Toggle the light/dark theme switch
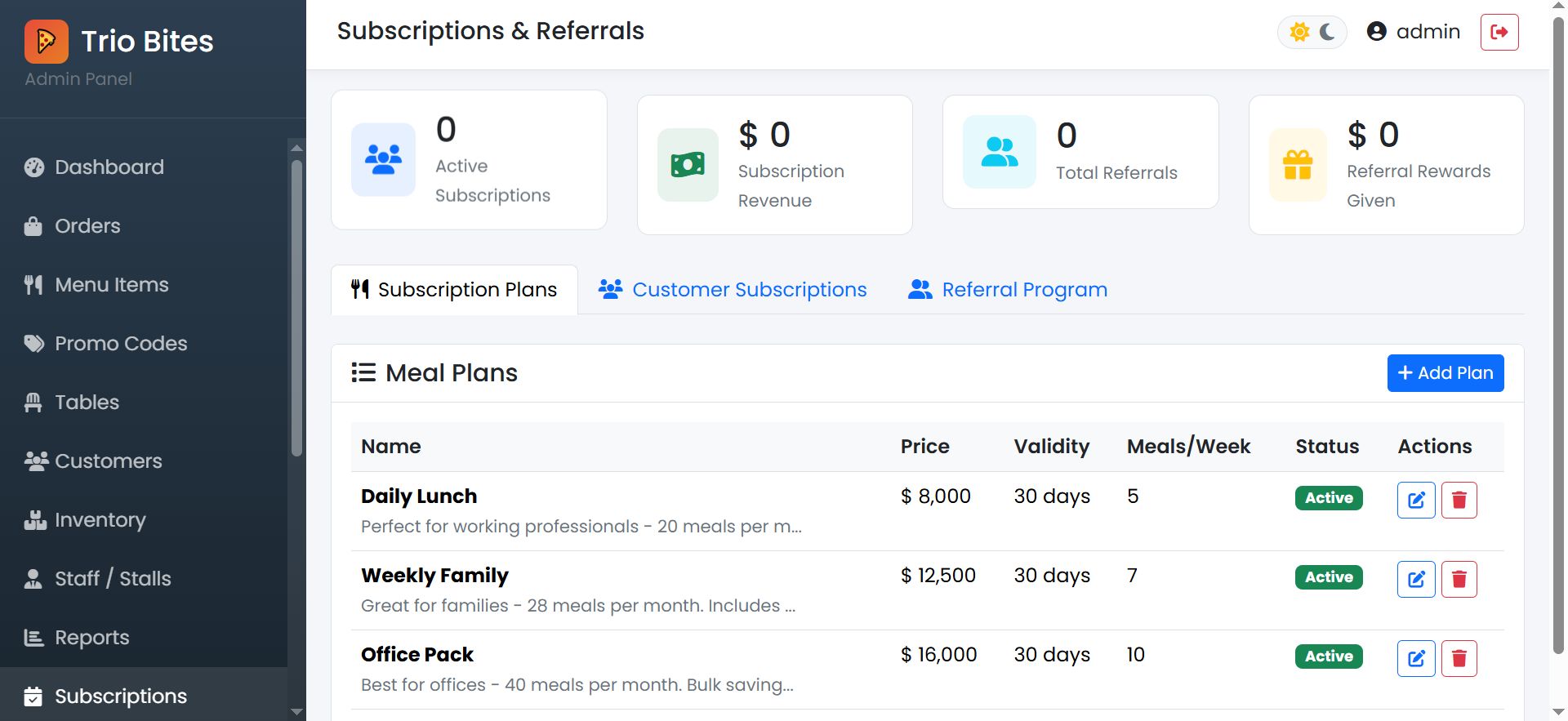1568x721 pixels. [1312, 32]
